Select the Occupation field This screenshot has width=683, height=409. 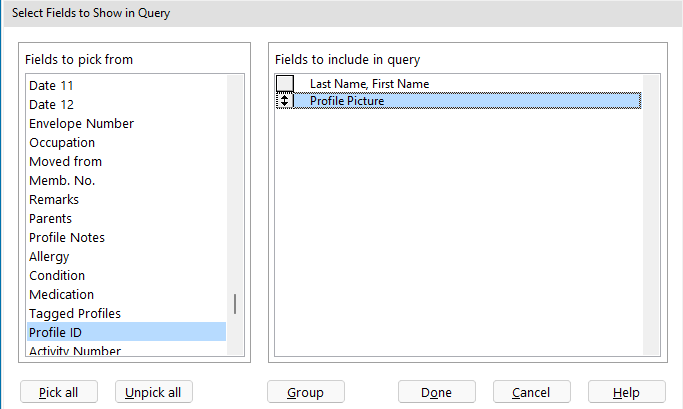click(62, 142)
